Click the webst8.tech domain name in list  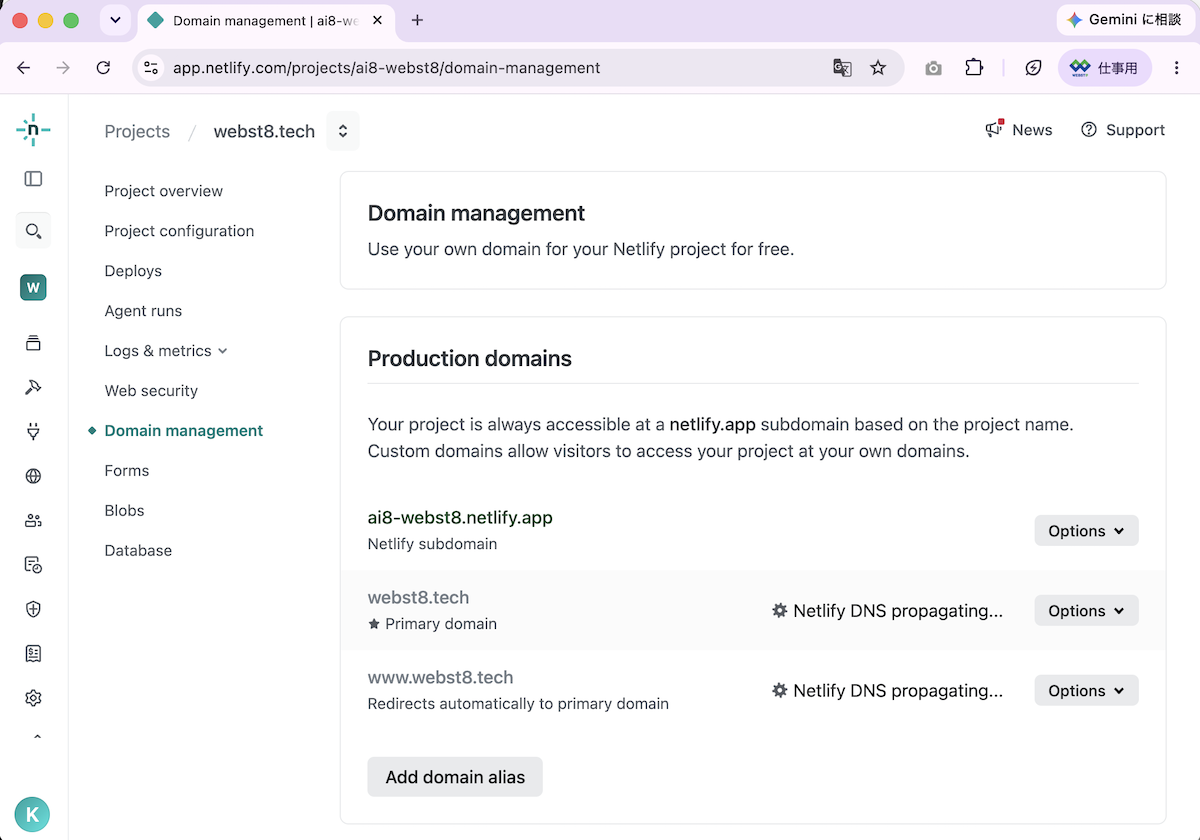point(418,598)
